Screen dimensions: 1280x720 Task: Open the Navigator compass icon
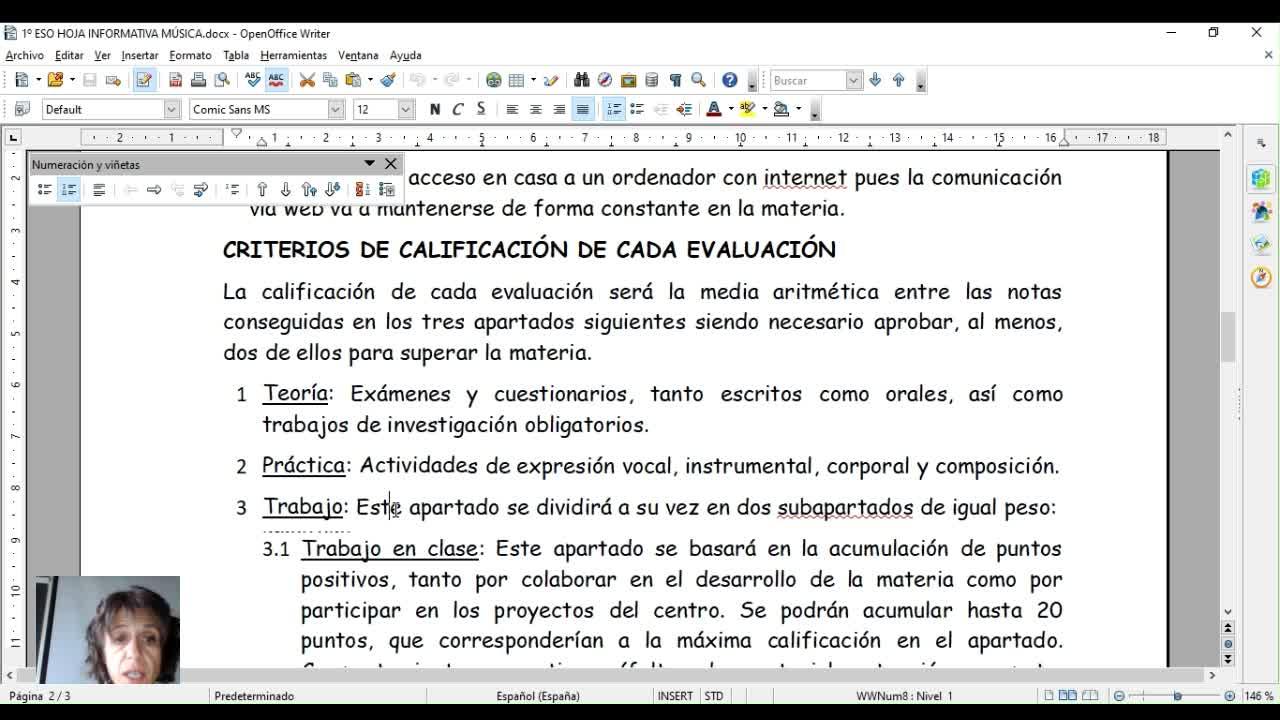point(605,80)
